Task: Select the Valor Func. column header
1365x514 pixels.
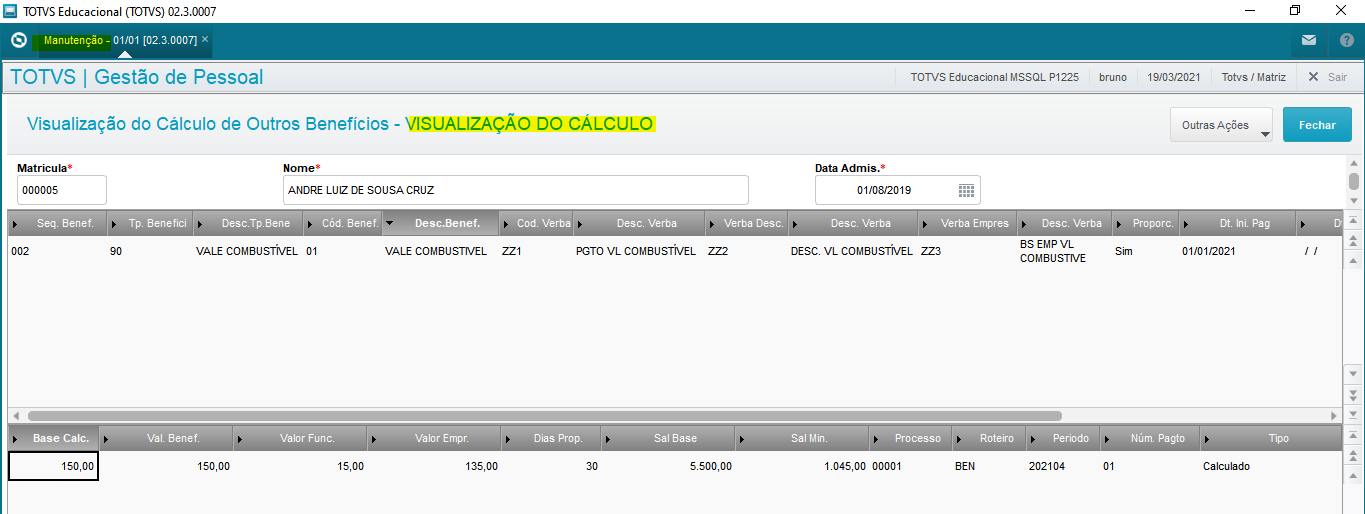Action: [300, 438]
